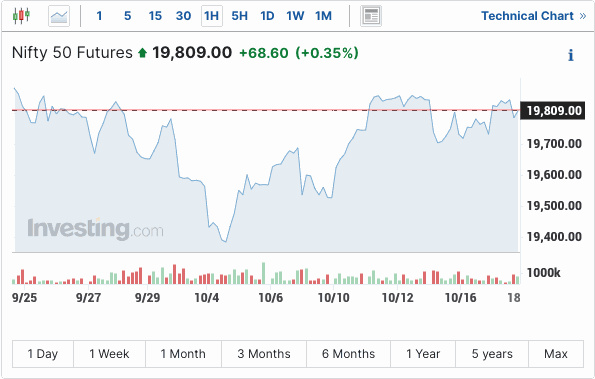Open the news overlay icon

371,16
